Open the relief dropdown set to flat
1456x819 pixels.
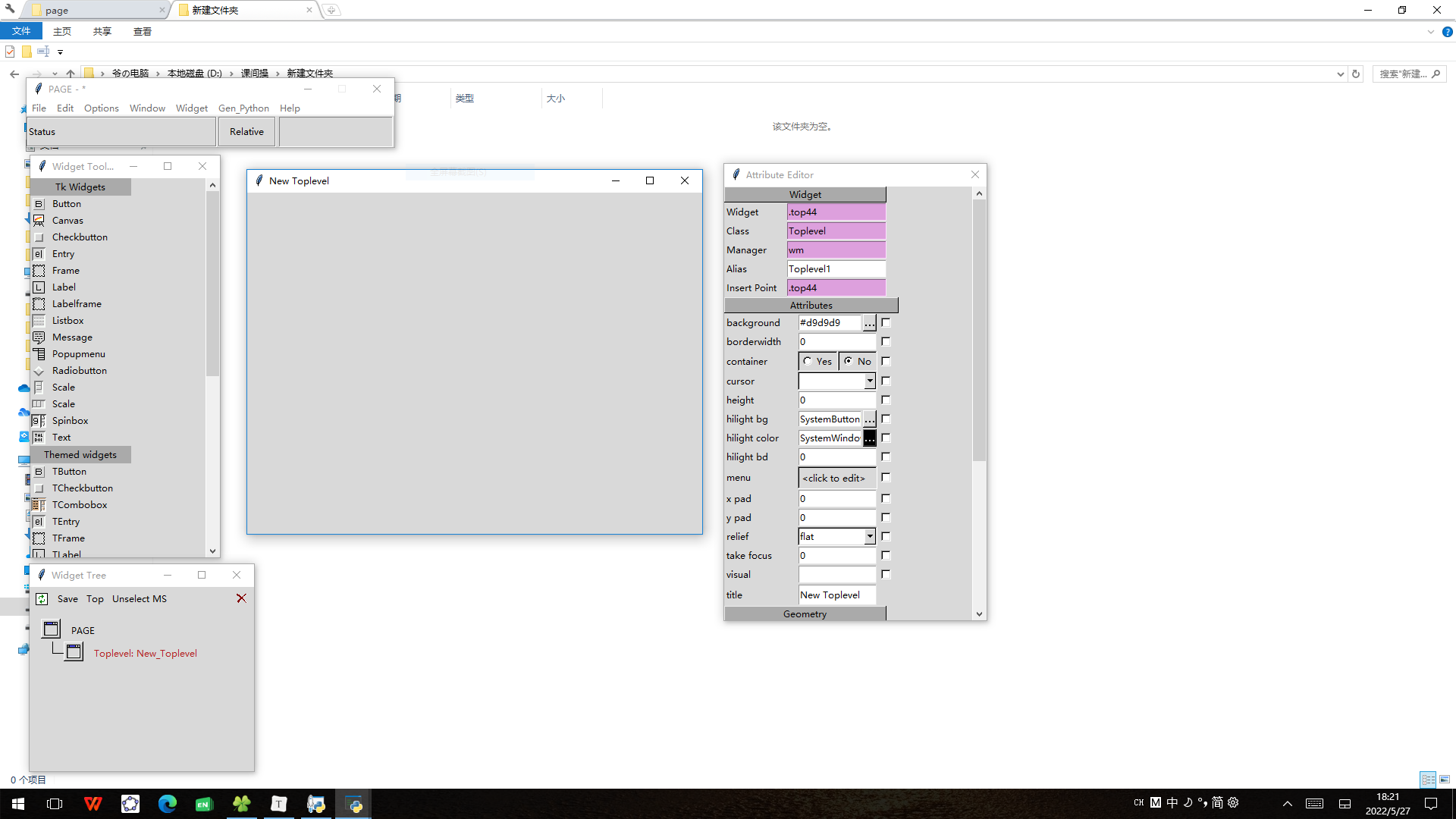(870, 537)
